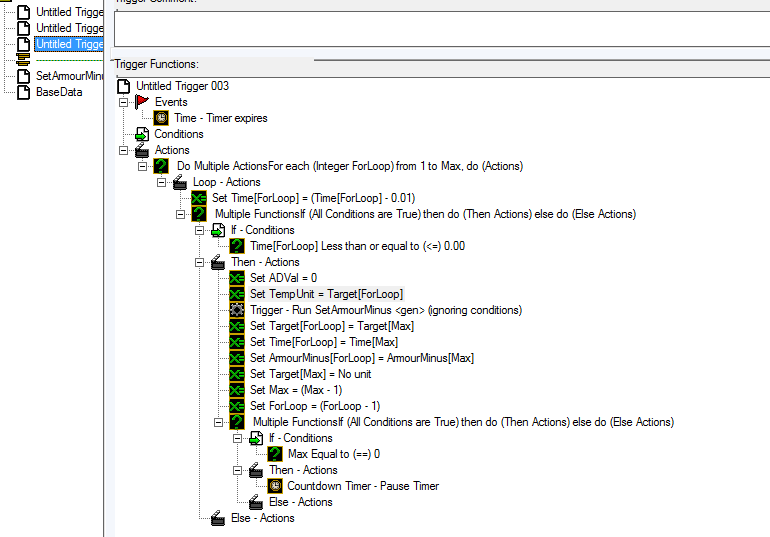This screenshot has width=770, height=537.
Task: Select the Max Equal to (==) 0 condition
Action: 334,455
